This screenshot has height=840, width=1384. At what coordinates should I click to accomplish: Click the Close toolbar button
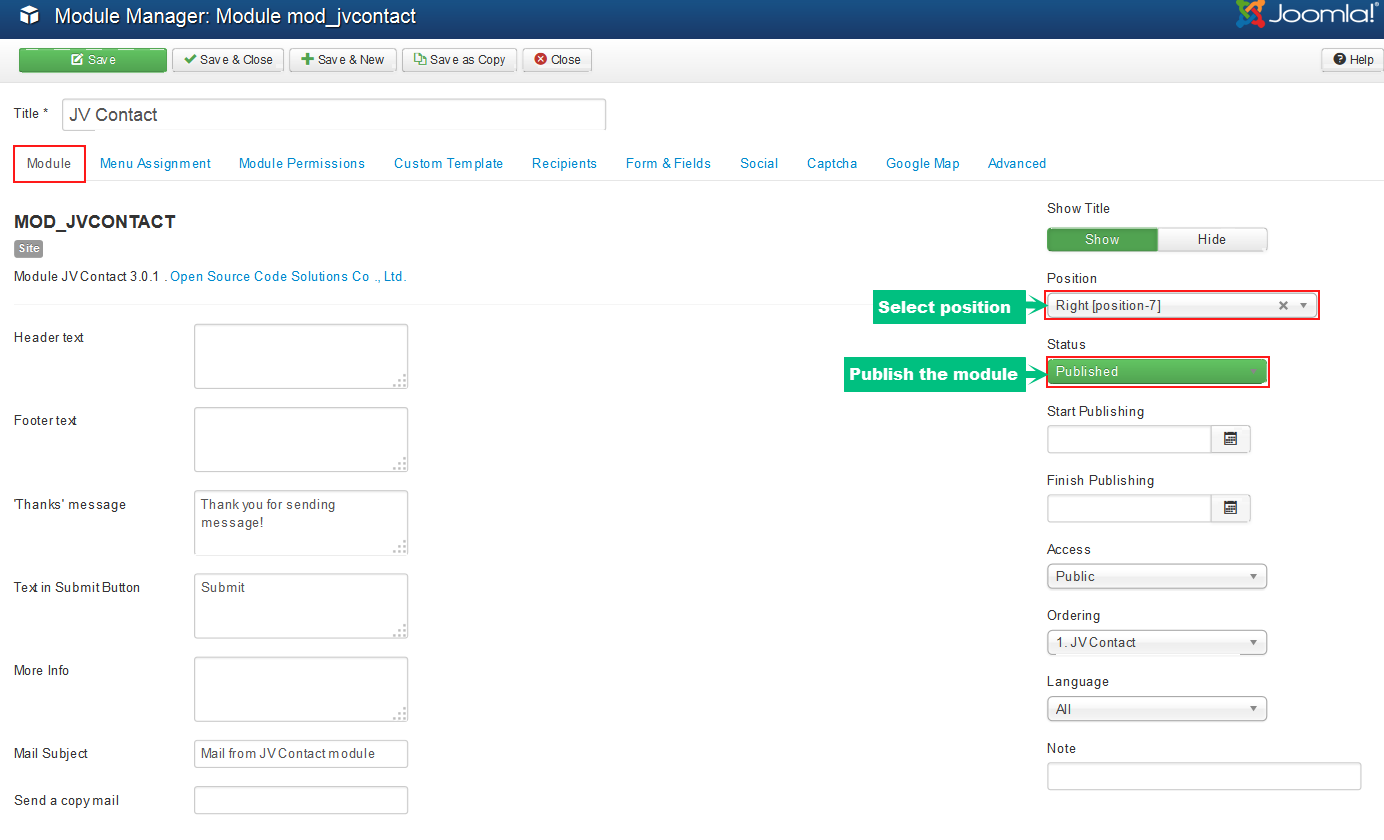point(557,60)
